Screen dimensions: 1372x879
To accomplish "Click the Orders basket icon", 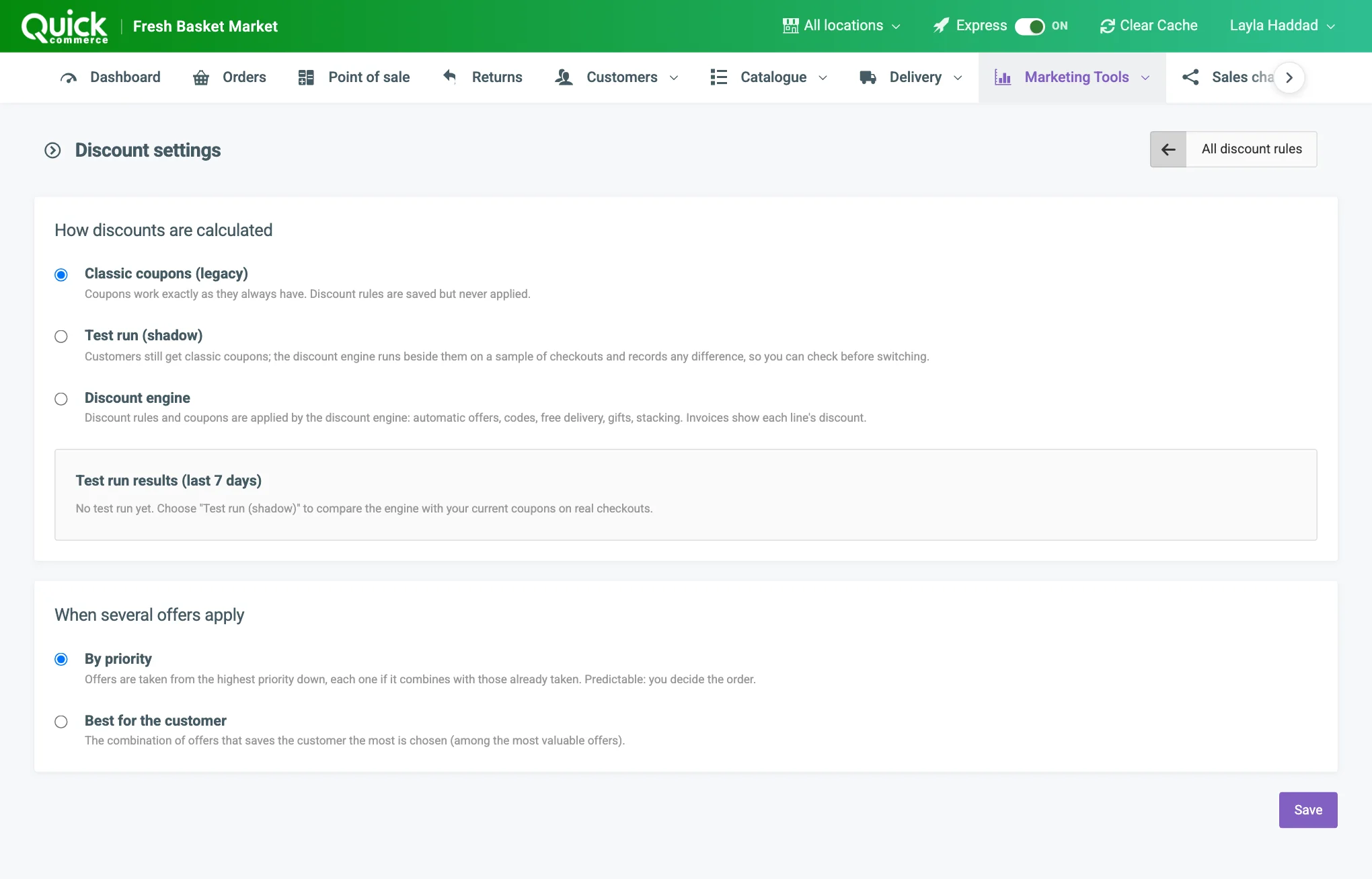I will click(201, 77).
